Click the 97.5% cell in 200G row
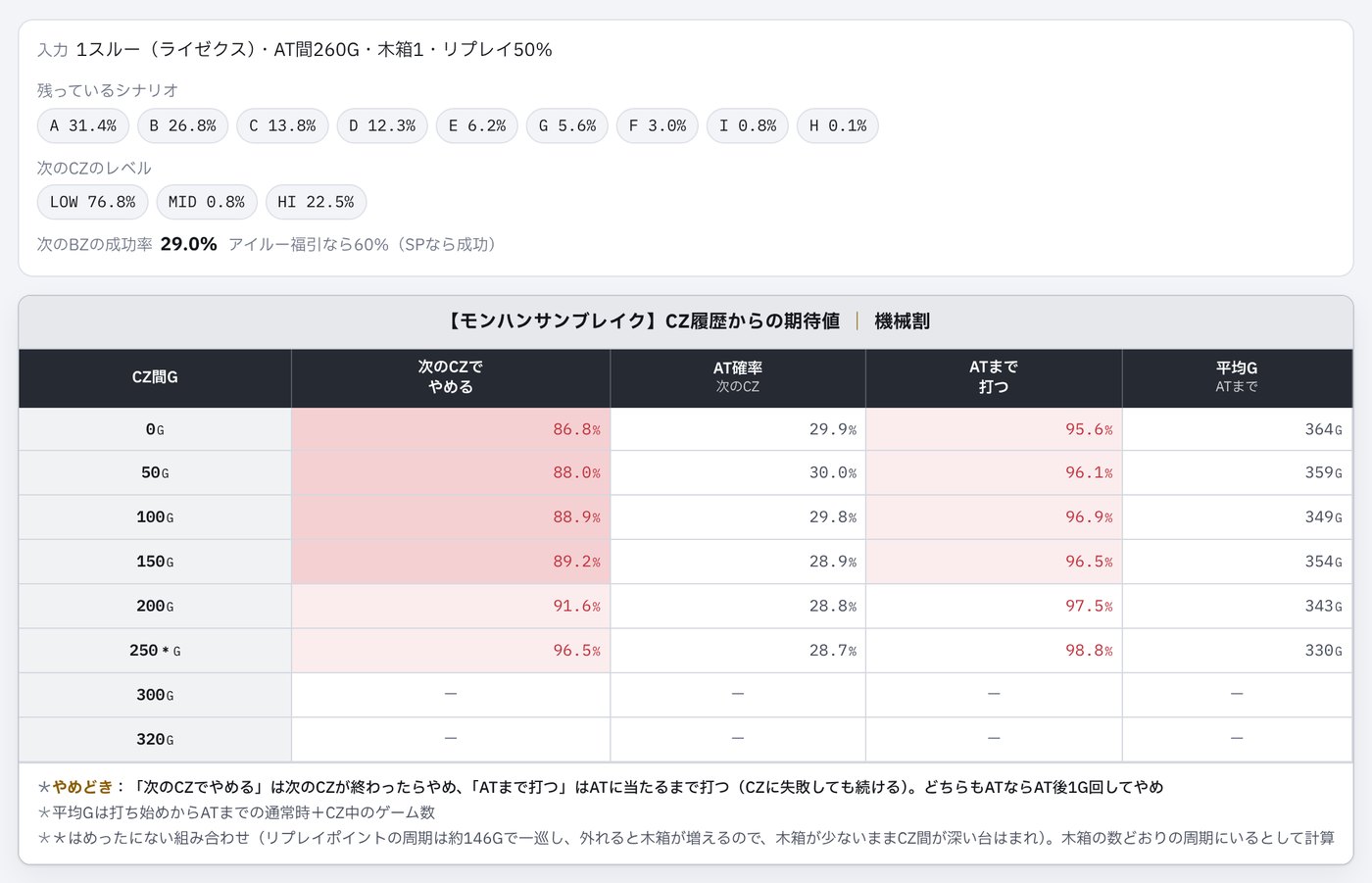The image size is (1372, 883). [x=994, y=607]
